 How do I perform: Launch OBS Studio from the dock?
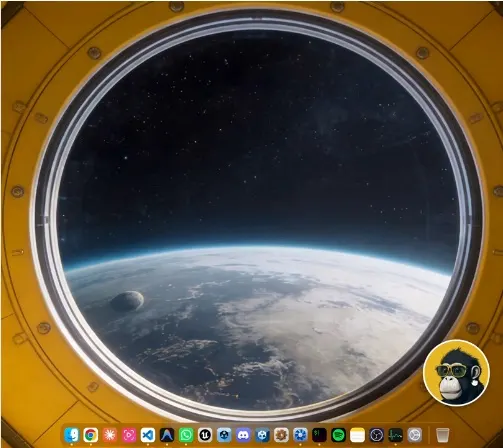(377, 435)
